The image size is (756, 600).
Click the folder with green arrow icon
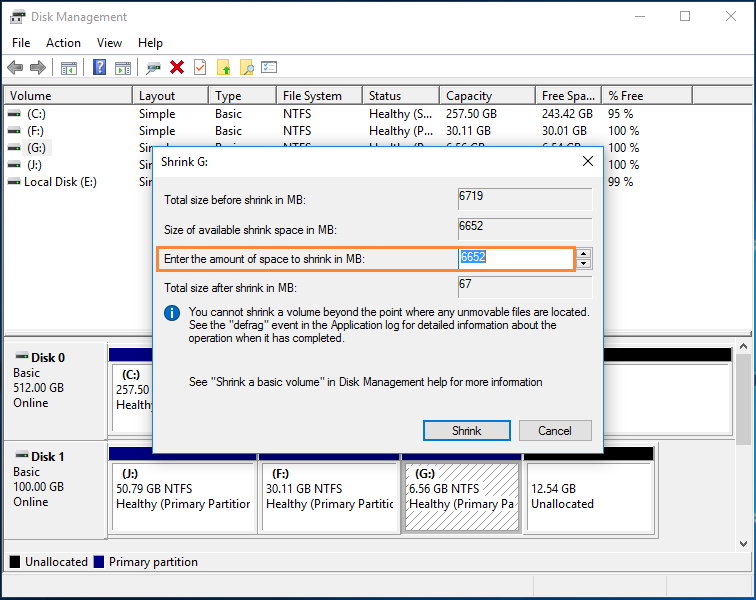[x=224, y=67]
